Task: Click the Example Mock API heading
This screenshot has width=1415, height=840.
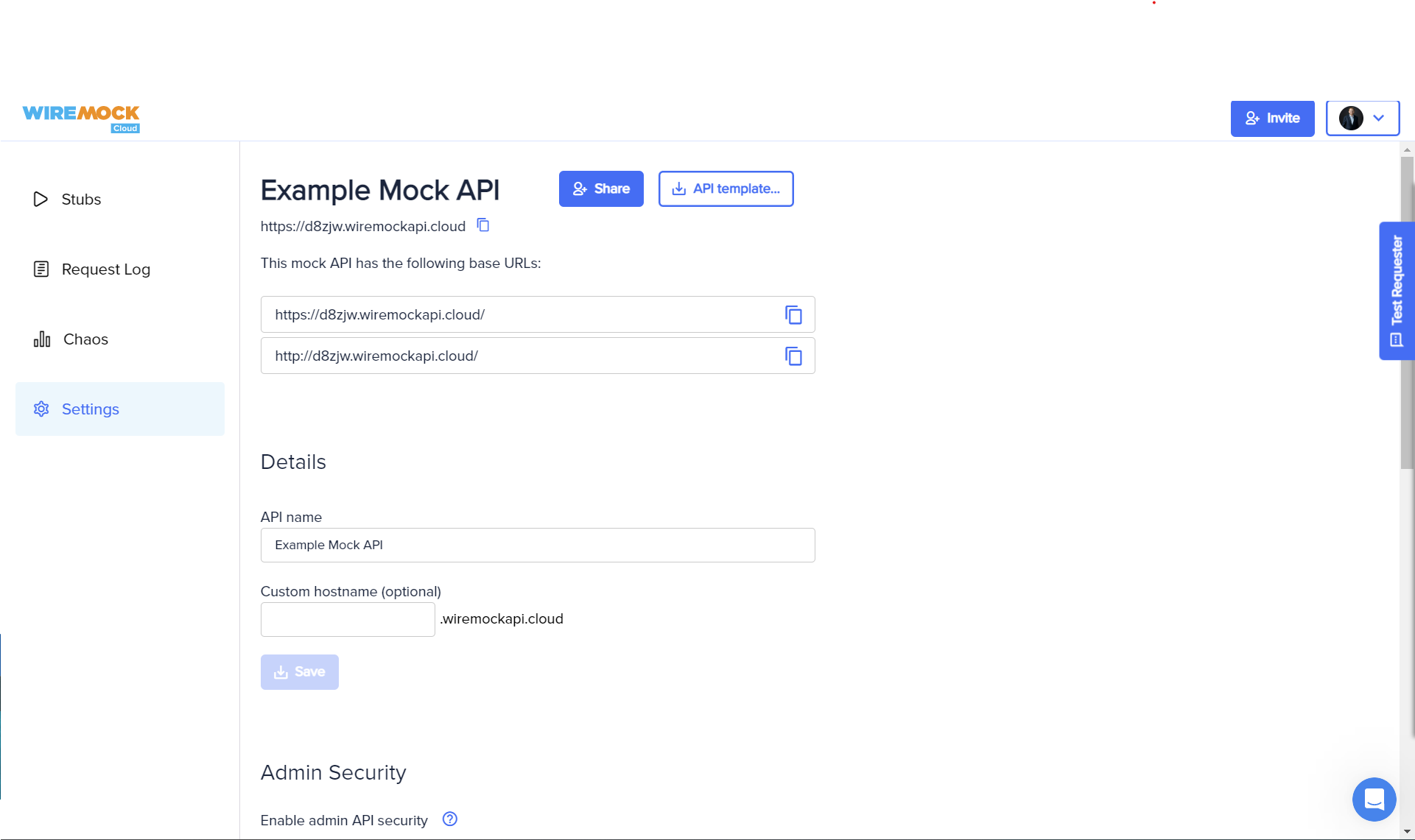Action: pos(380,190)
